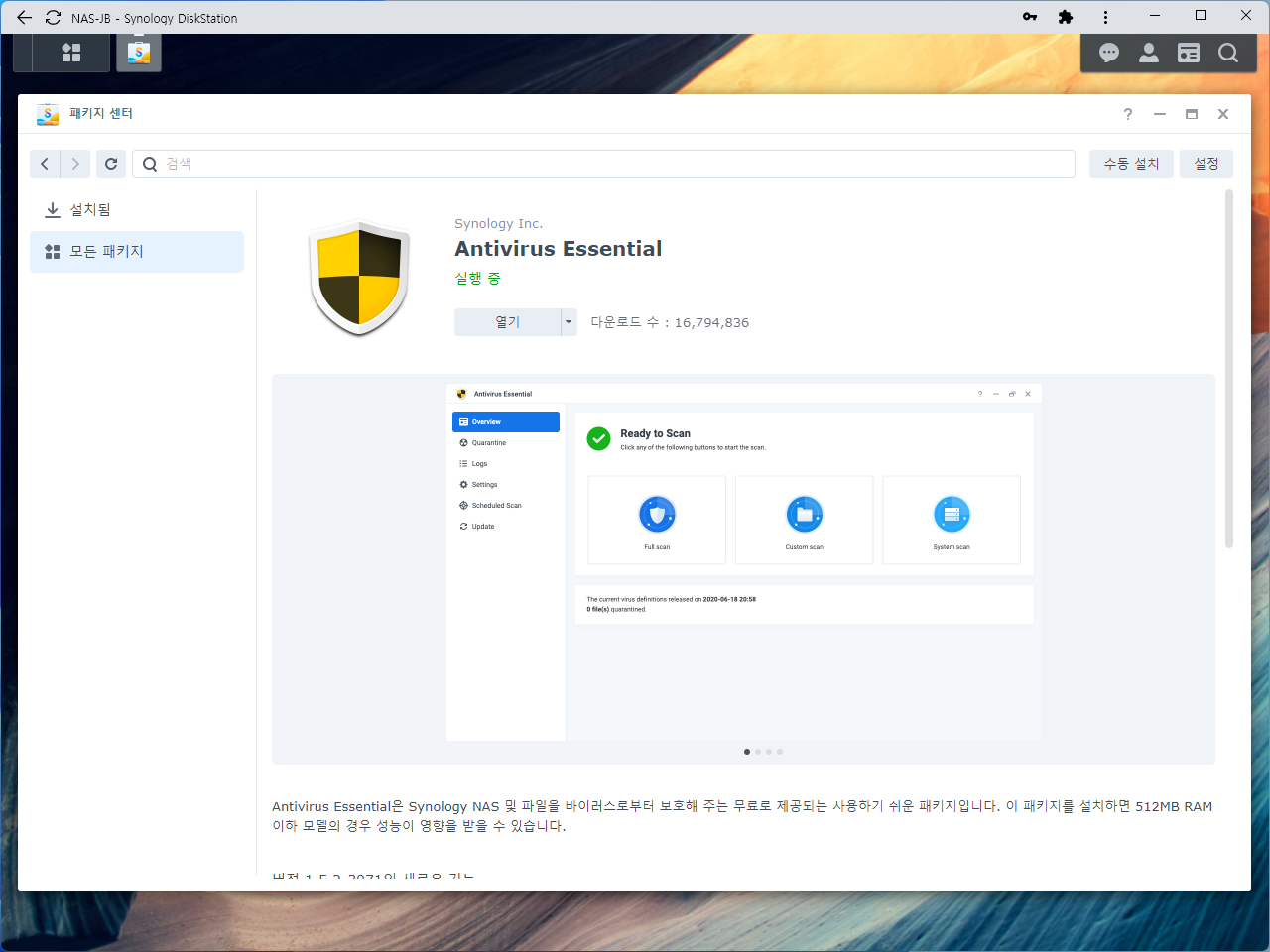Go back in the browser window
The height and width of the screenshot is (952, 1270).
24,17
